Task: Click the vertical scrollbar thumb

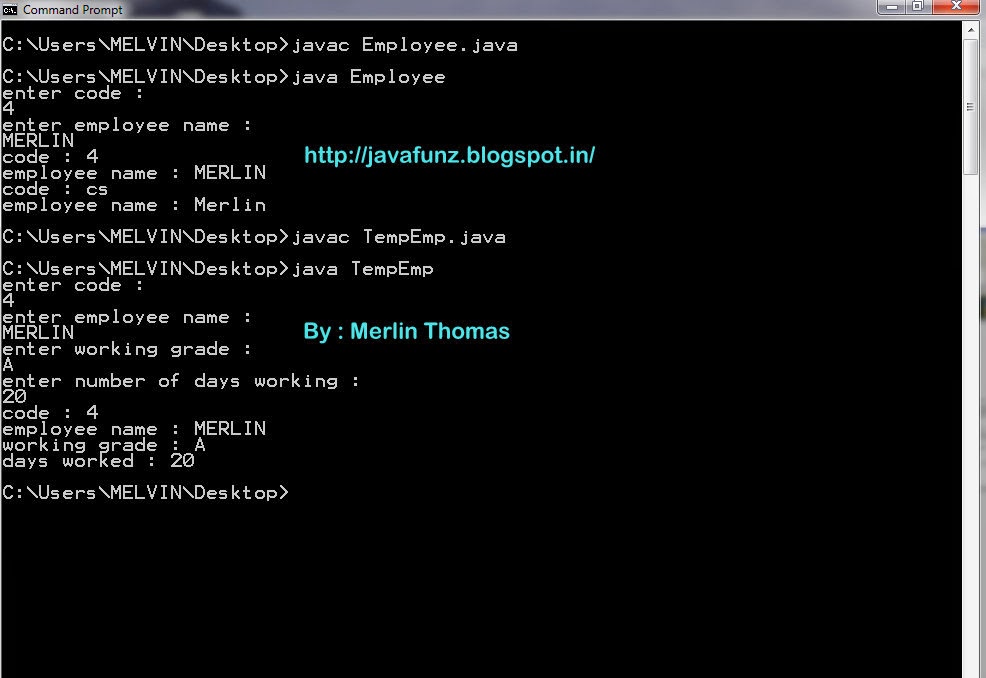Action: [971, 106]
